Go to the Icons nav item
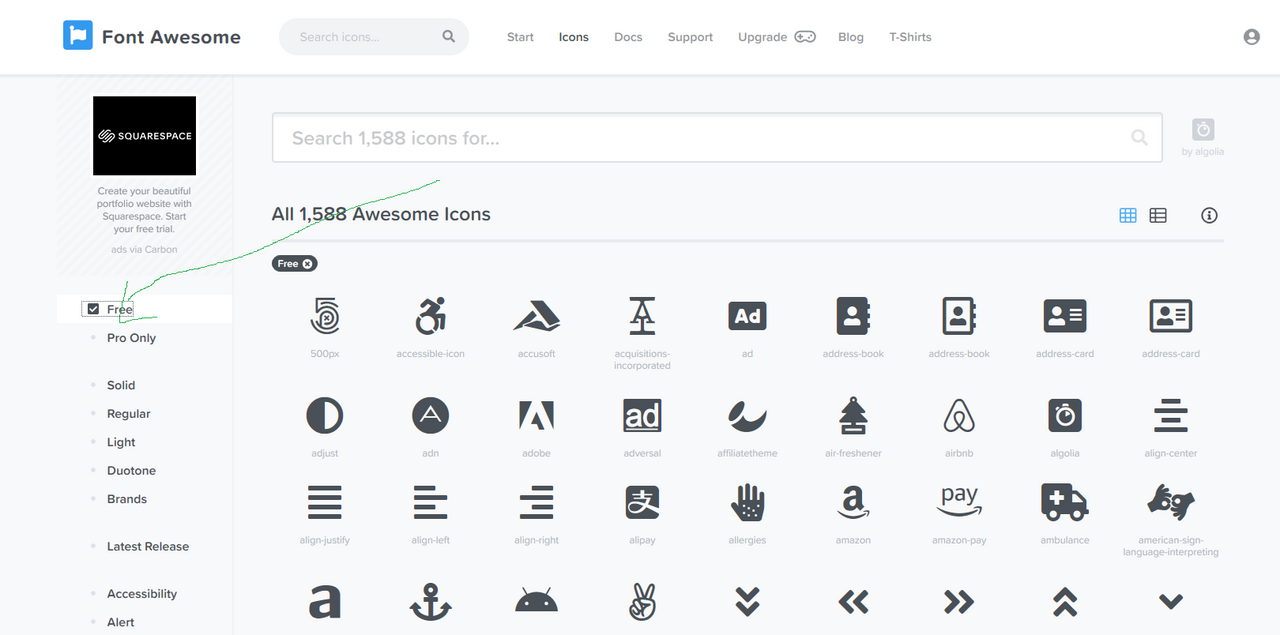This screenshot has width=1280, height=635. 574,37
